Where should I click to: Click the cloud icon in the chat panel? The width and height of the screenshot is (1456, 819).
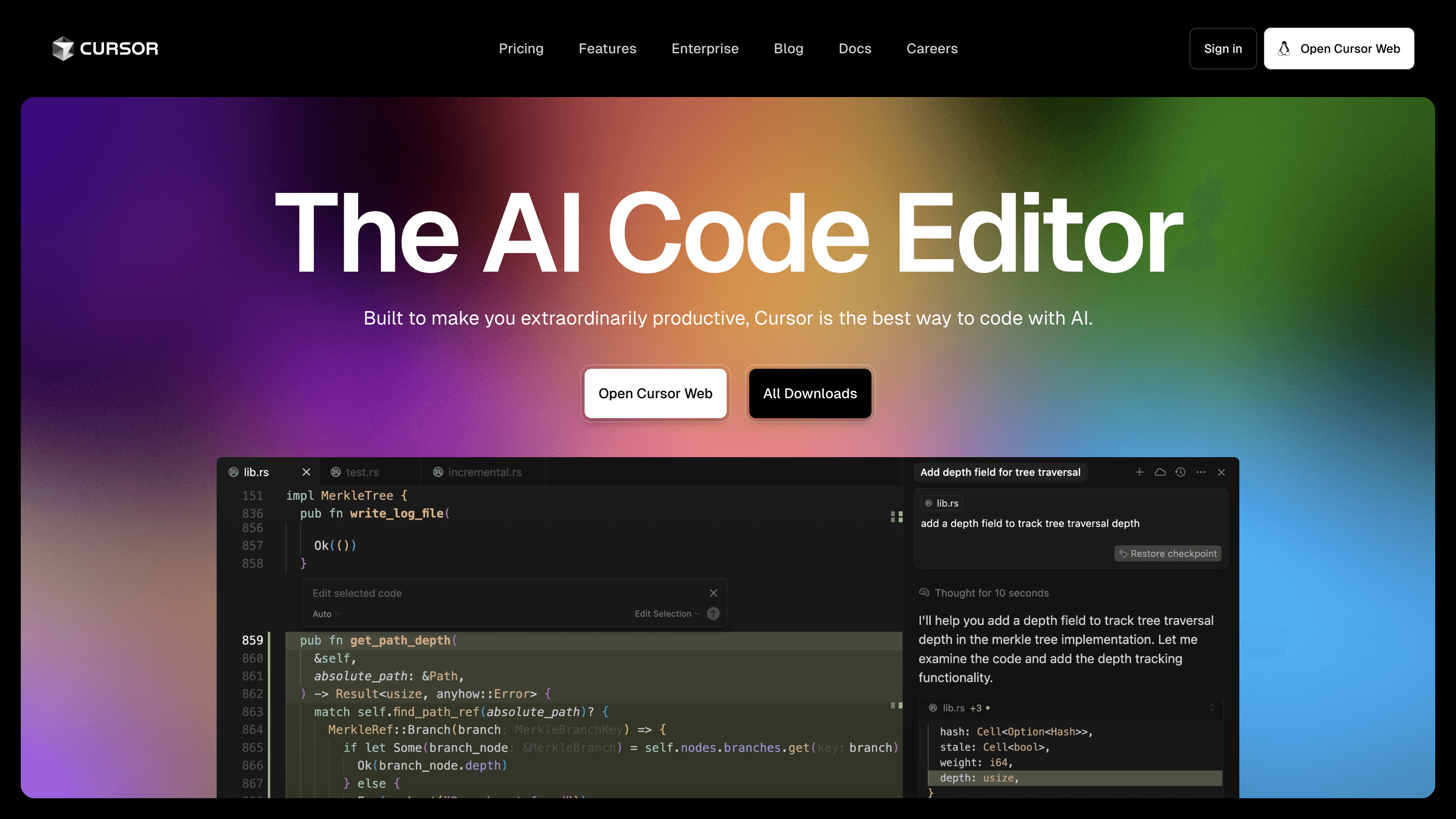pyautogui.click(x=1160, y=472)
